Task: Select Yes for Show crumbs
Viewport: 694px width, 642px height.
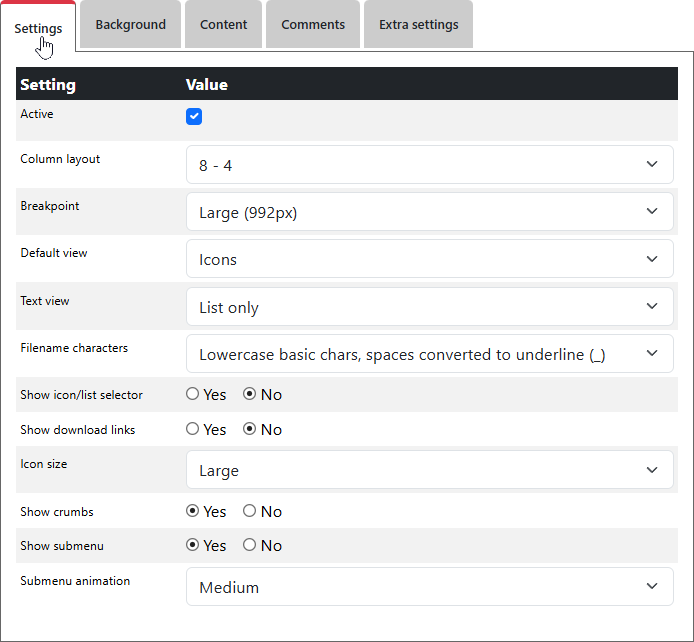Action: point(193,511)
